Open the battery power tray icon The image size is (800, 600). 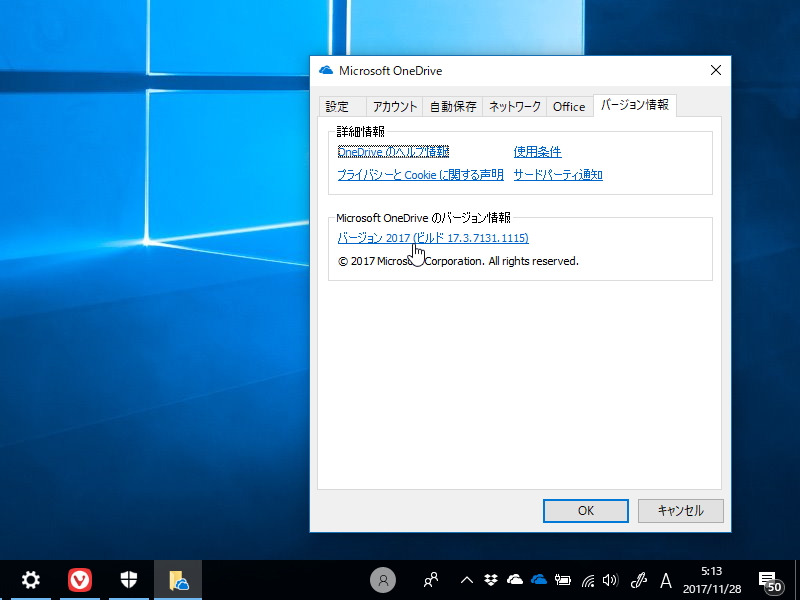563,580
